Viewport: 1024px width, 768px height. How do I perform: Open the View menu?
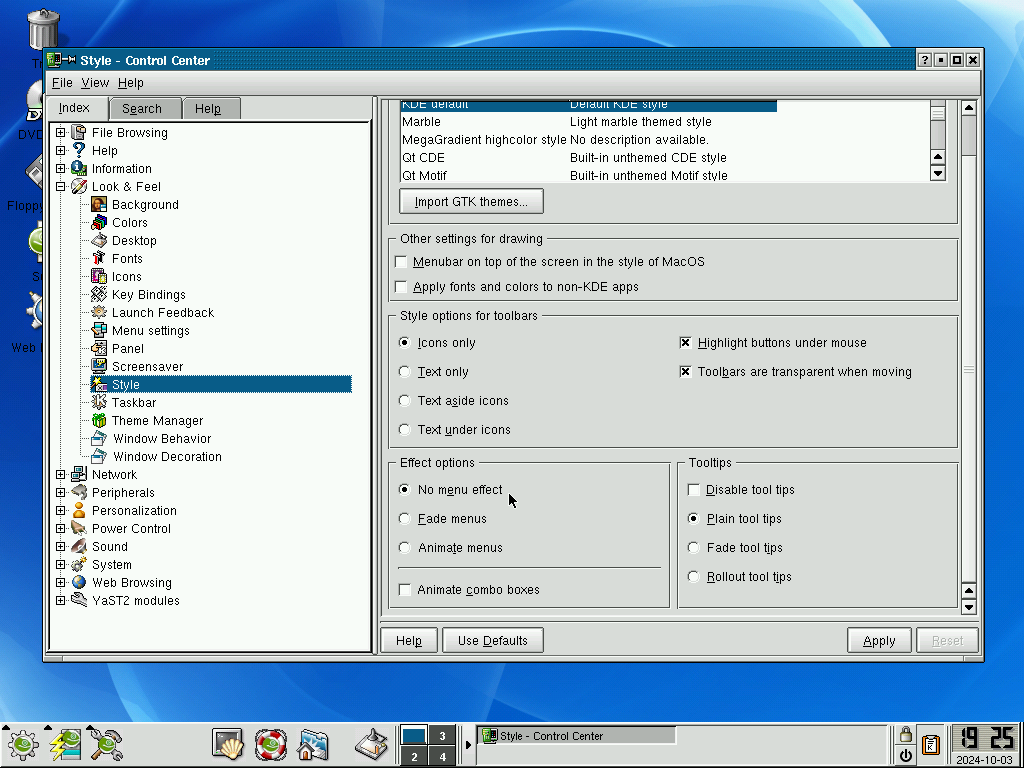pos(95,83)
